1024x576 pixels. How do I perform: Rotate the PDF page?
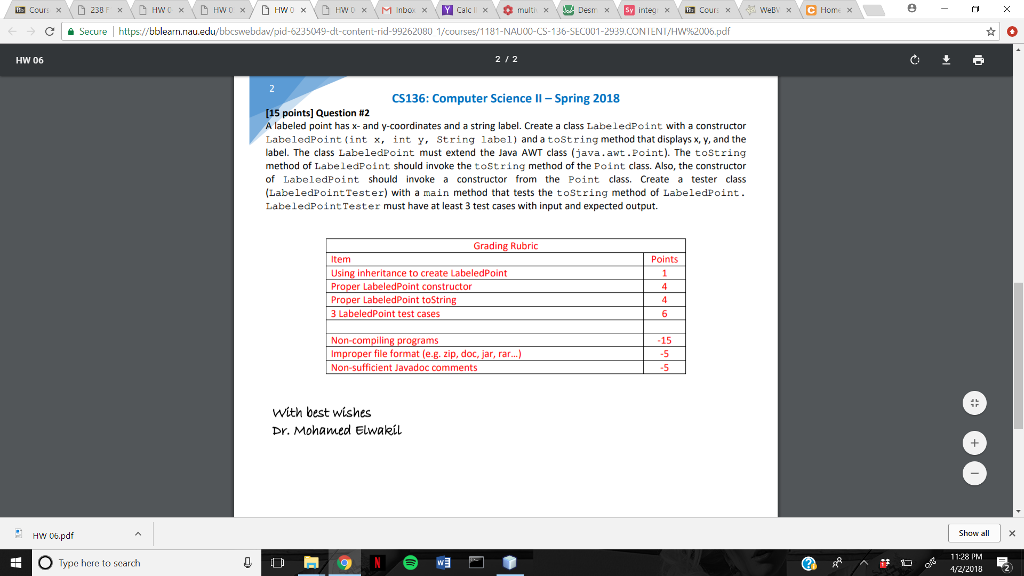click(x=913, y=60)
